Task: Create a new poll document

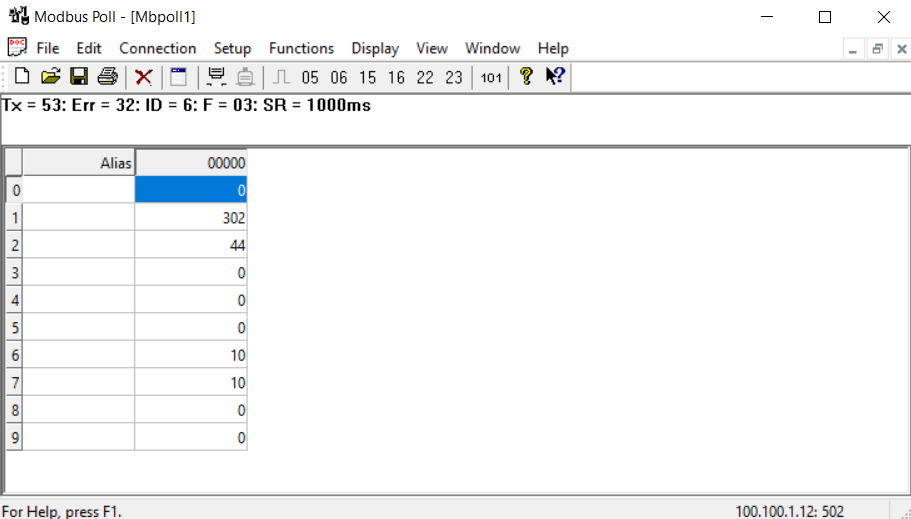Action: 22,77
